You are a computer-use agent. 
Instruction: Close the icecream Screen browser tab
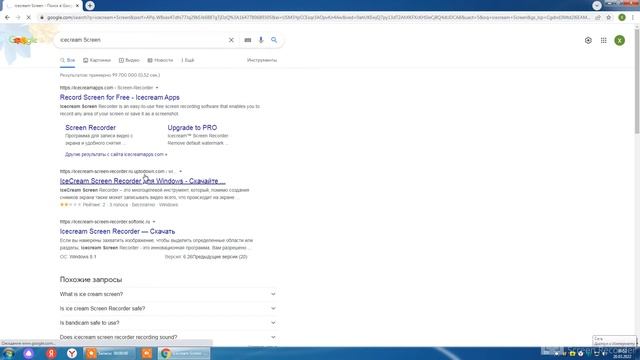click(77, 6)
